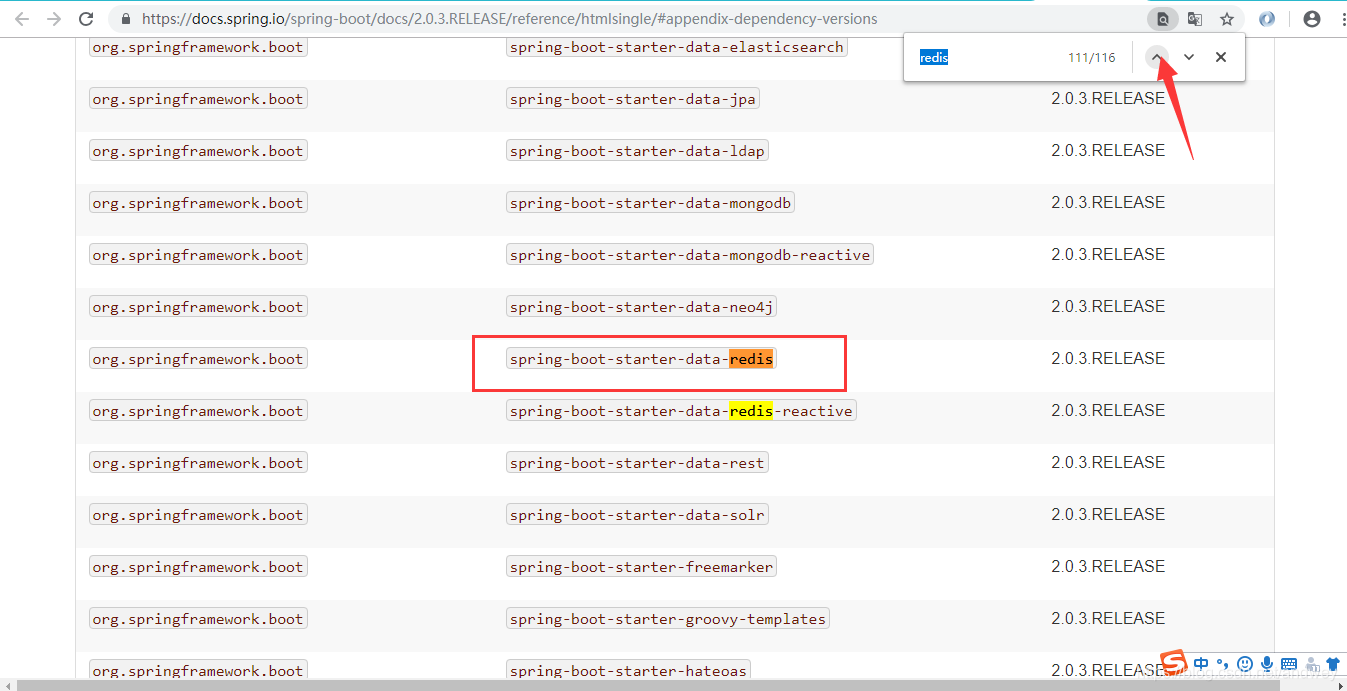Viewport: 1347px width, 691px height.
Task: Toggle punctuation mode in Sogou toolbar
Action: point(1224,663)
